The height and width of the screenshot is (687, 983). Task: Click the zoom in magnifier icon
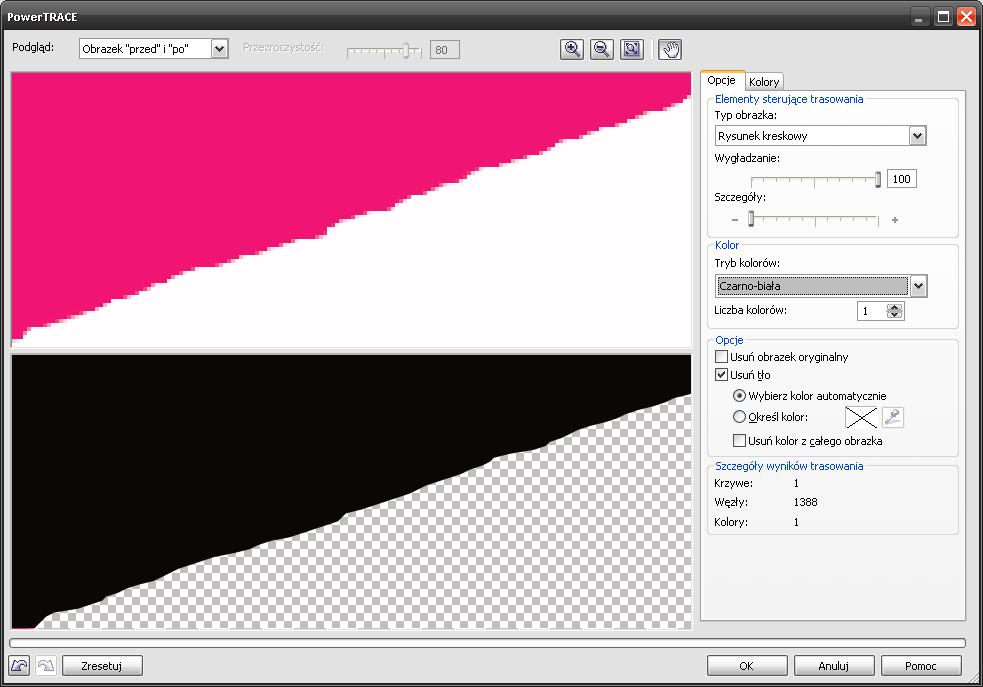click(x=572, y=49)
